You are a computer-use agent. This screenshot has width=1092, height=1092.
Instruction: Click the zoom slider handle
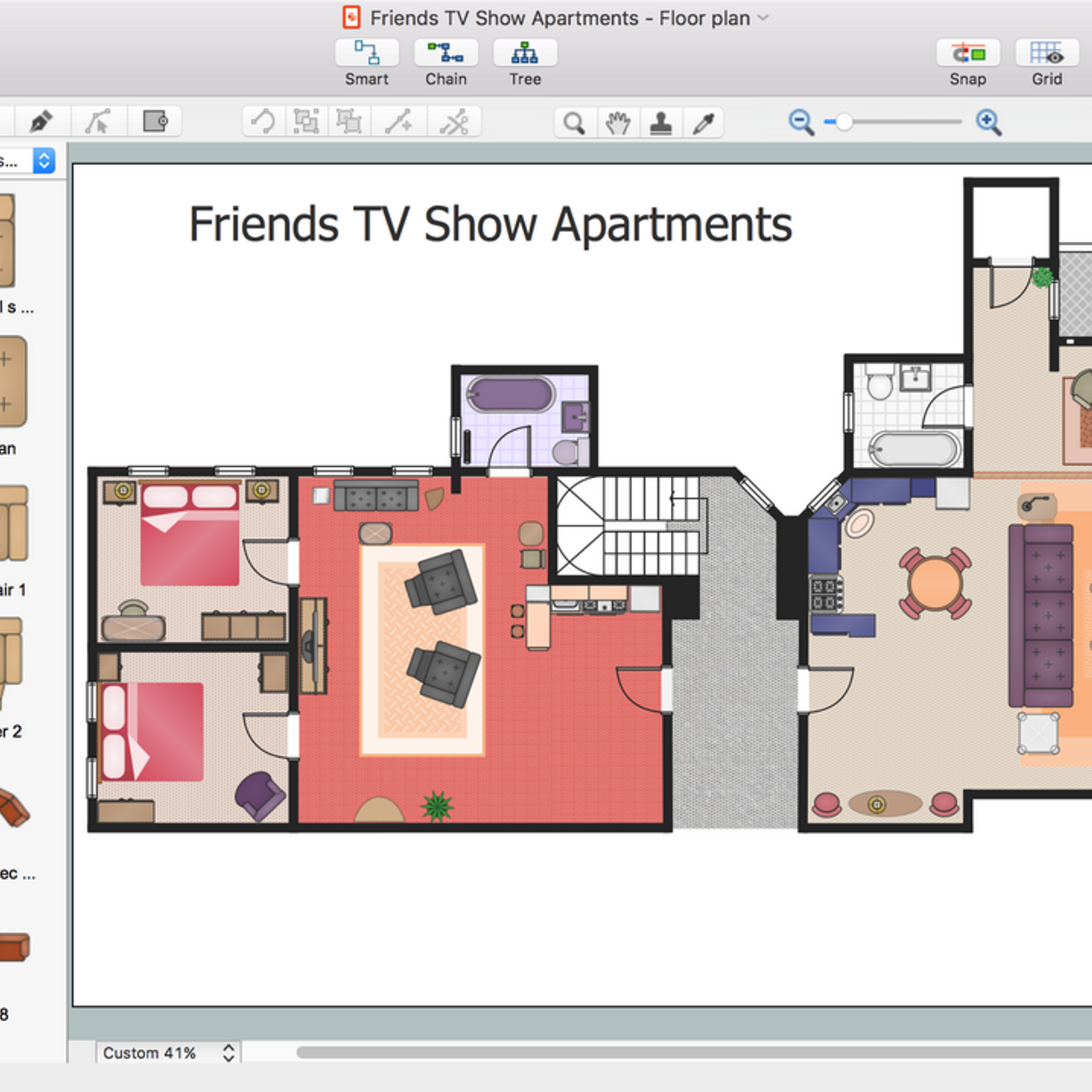point(844,122)
